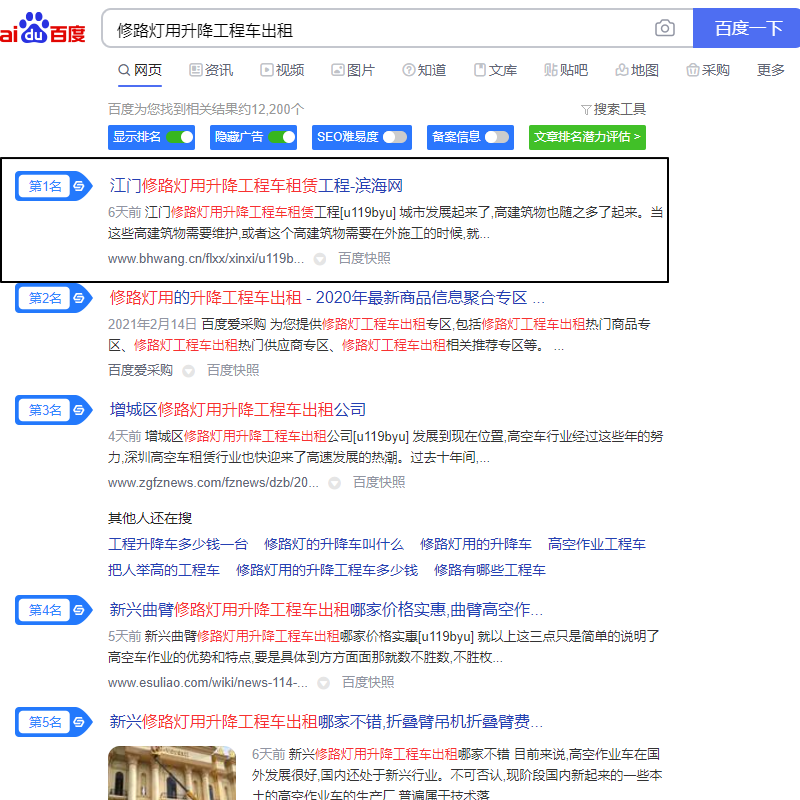Switch to the 网页 tab
The width and height of the screenshot is (800, 800).
pos(140,70)
